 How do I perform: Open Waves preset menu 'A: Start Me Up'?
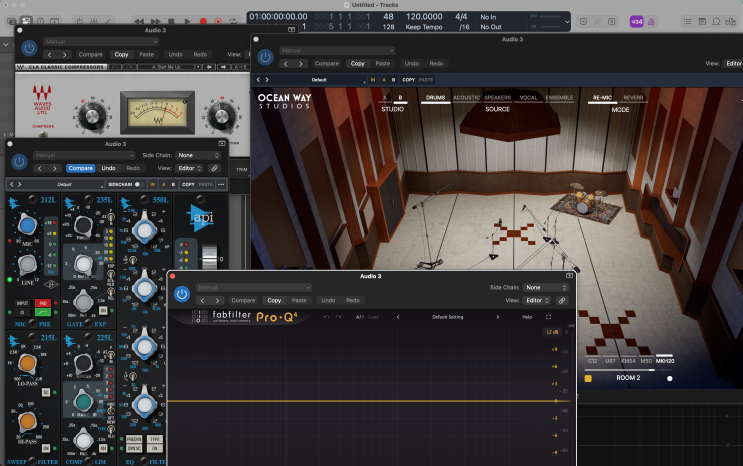[168, 67]
